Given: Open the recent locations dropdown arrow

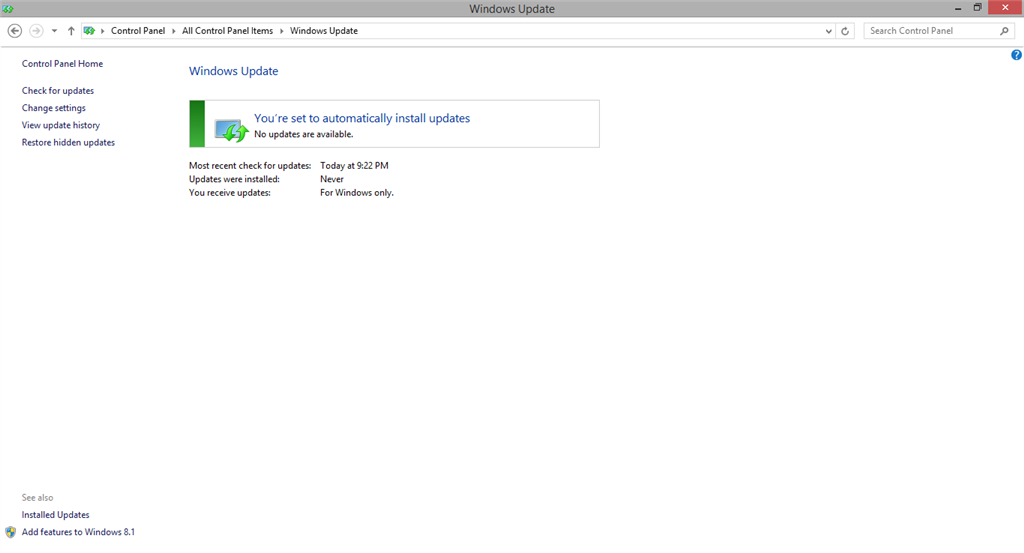Looking at the screenshot, I should [x=54, y=31].
